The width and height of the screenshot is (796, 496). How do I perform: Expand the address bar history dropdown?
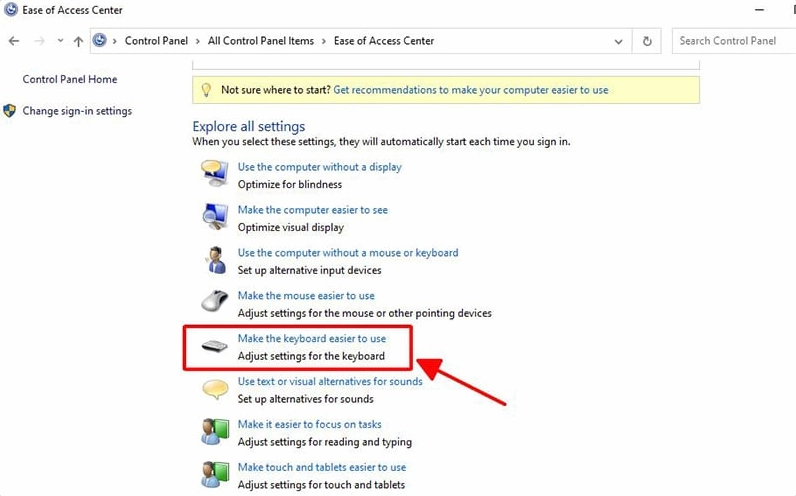click(x=618, y=41)
